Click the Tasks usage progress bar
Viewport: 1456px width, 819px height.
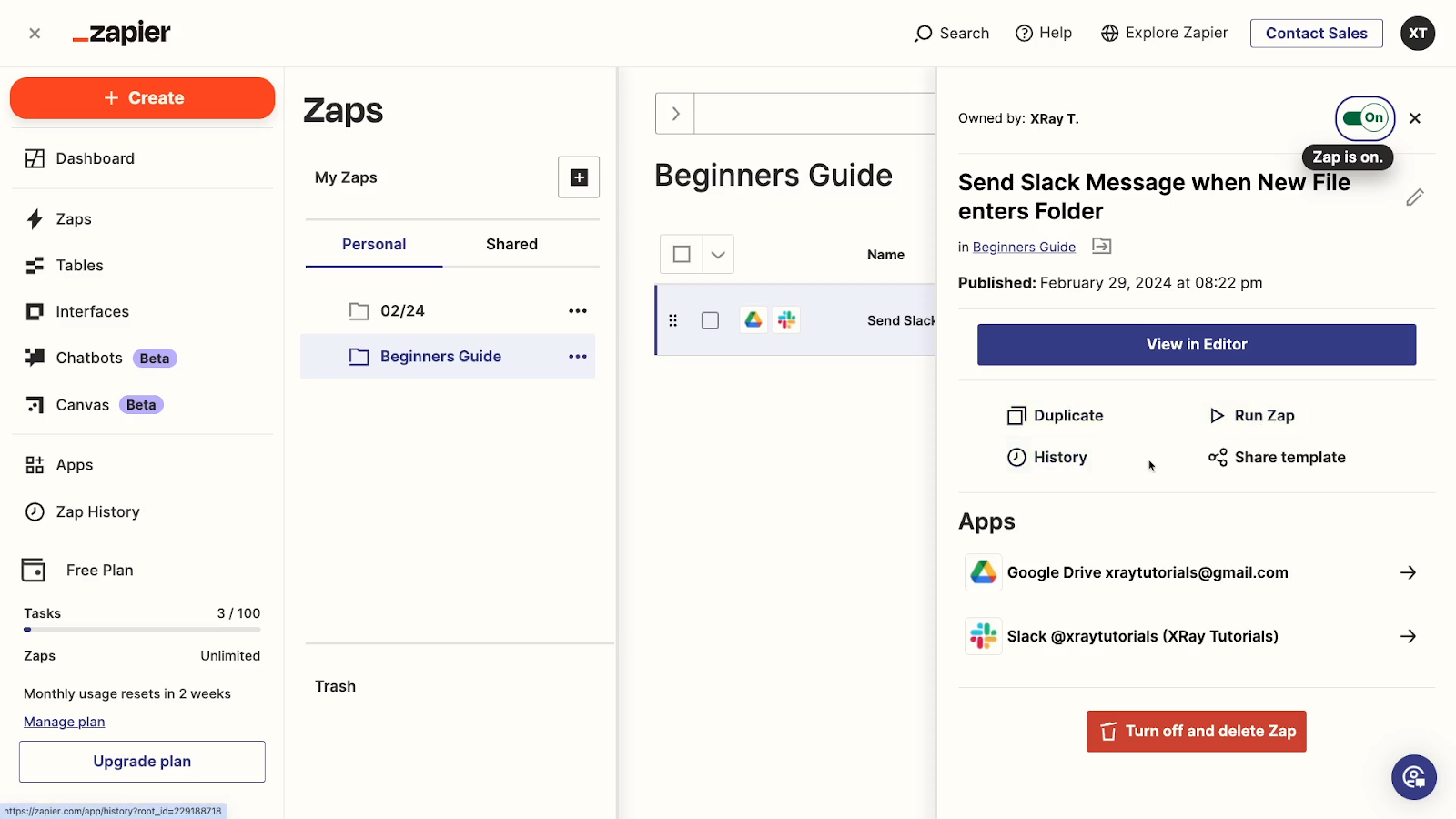coord(142,630)
